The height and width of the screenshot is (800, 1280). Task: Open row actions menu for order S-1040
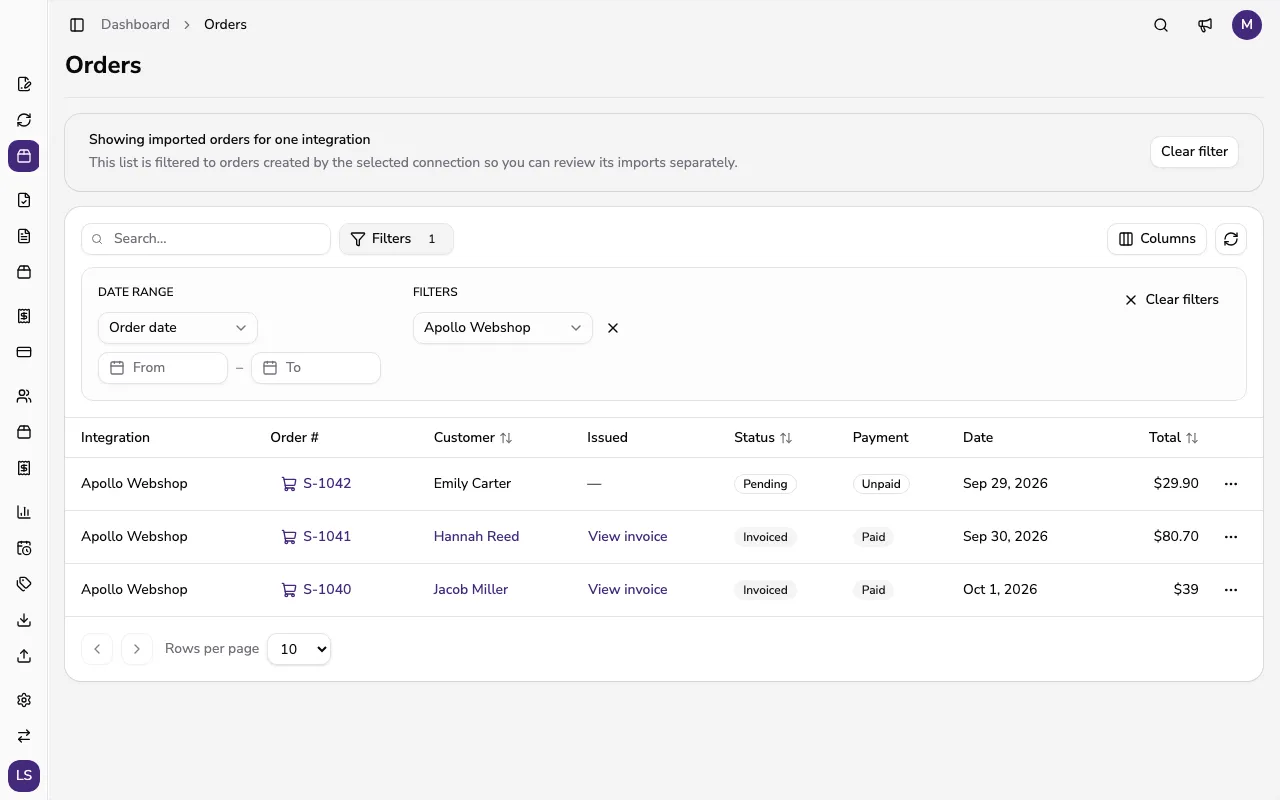pyautogui.click(x=1231, y=590)
